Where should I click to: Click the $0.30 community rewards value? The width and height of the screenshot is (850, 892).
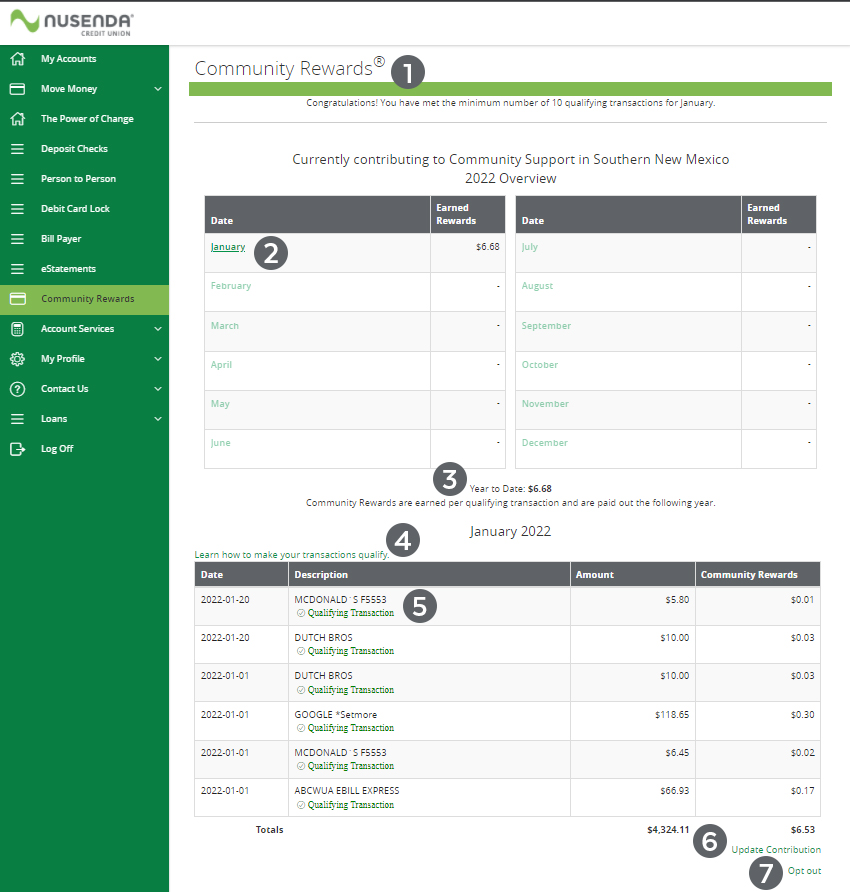click(x=802, y=715)
